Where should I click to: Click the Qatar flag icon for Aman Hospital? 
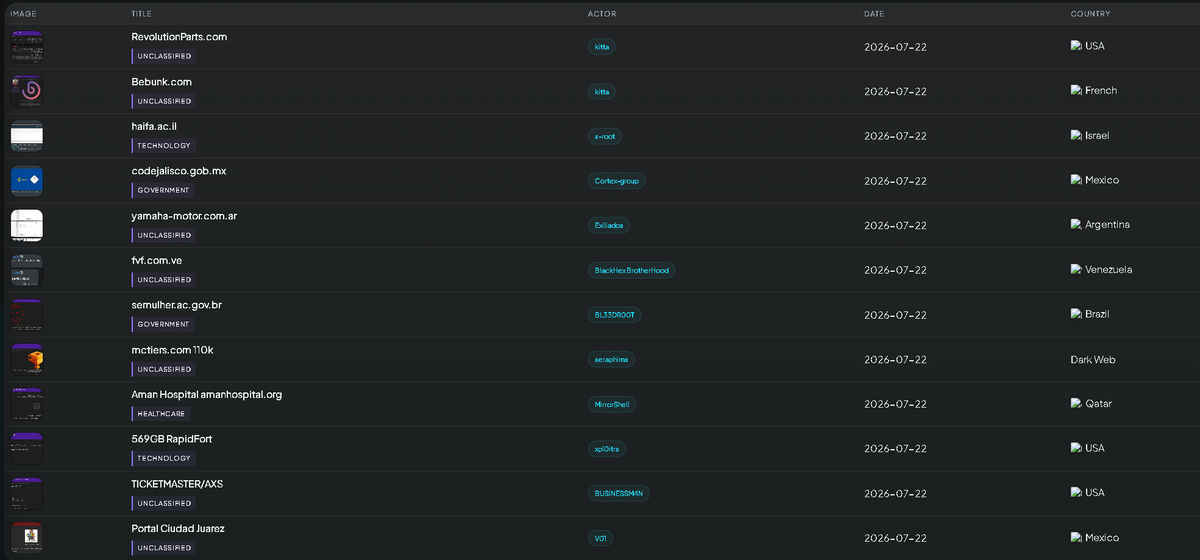click(1076, 404)
